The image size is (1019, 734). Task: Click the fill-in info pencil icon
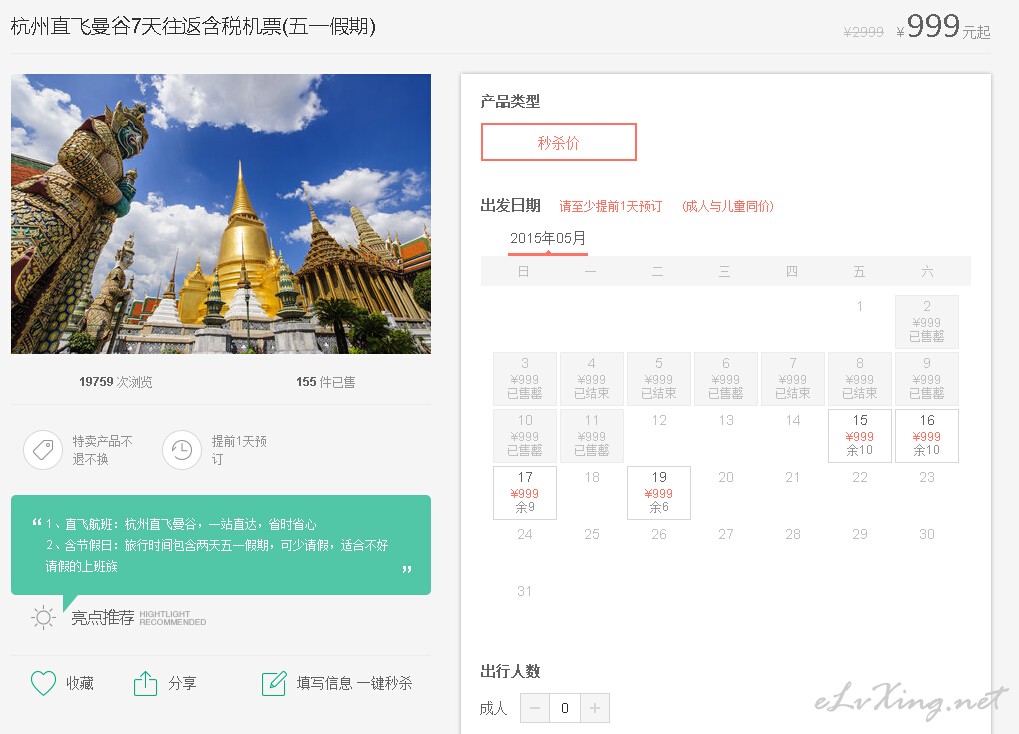point(273,683)
